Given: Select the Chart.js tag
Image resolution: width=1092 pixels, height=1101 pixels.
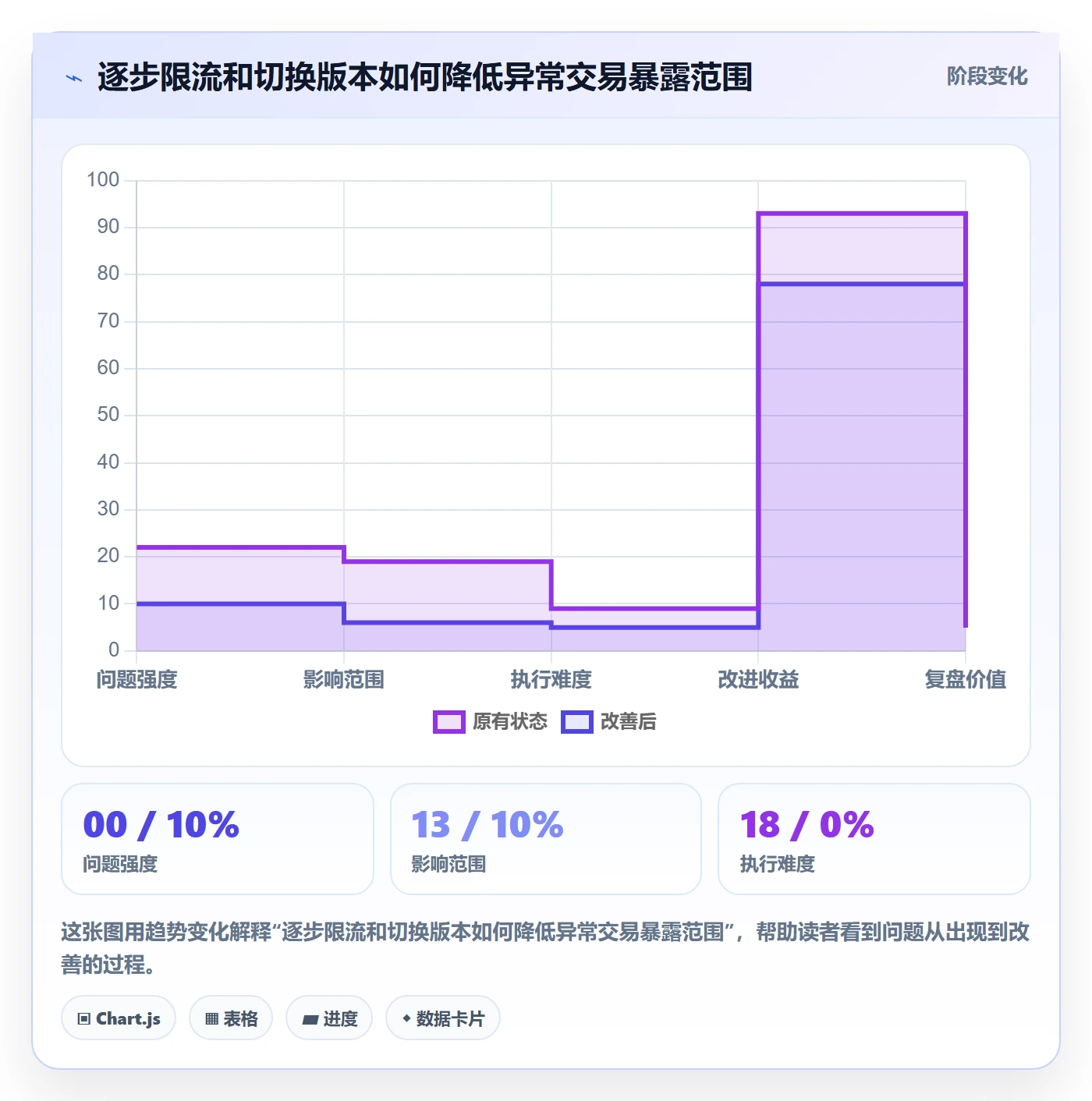Looking at the screenshot, I should point(119,1018).
